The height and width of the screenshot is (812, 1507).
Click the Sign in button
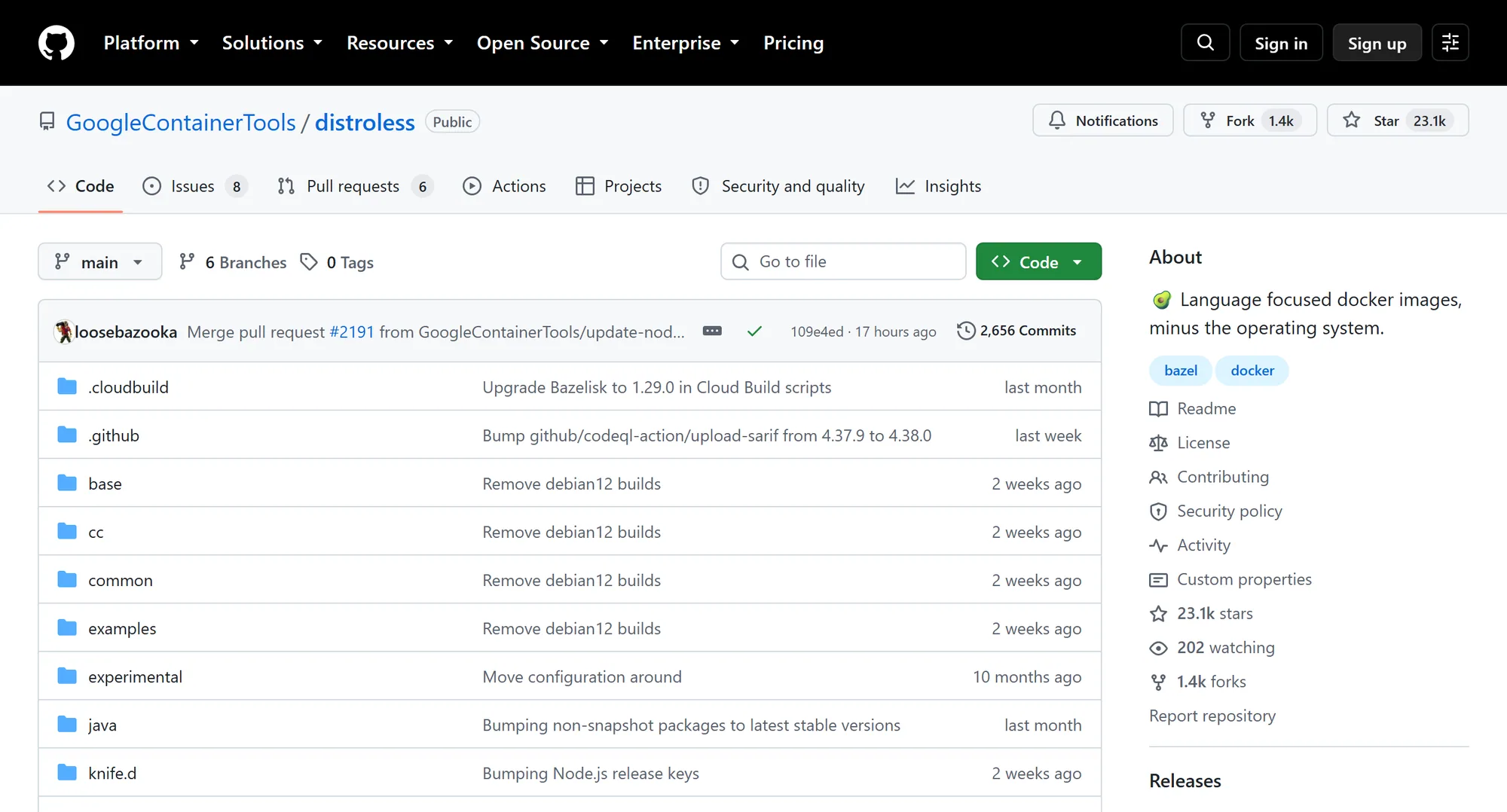tap(1281, 43)
